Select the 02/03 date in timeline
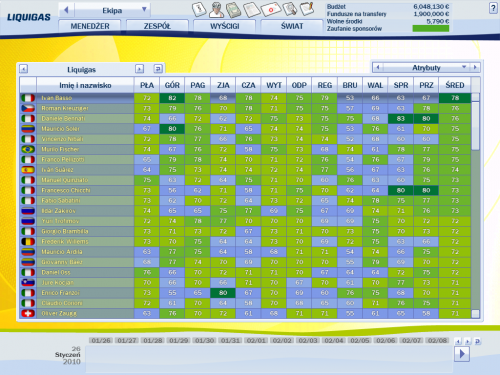This screenshot has width=500, height=375. point(308,340)
